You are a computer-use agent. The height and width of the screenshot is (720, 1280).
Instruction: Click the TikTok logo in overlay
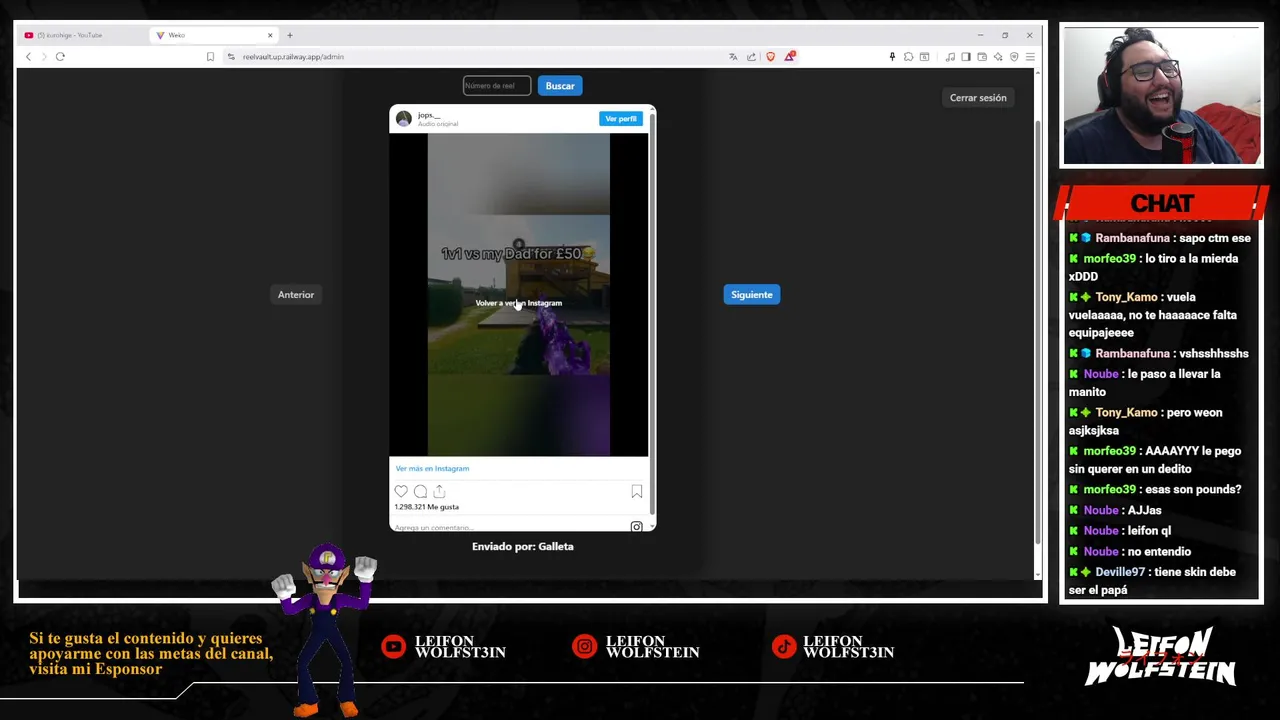784,647
